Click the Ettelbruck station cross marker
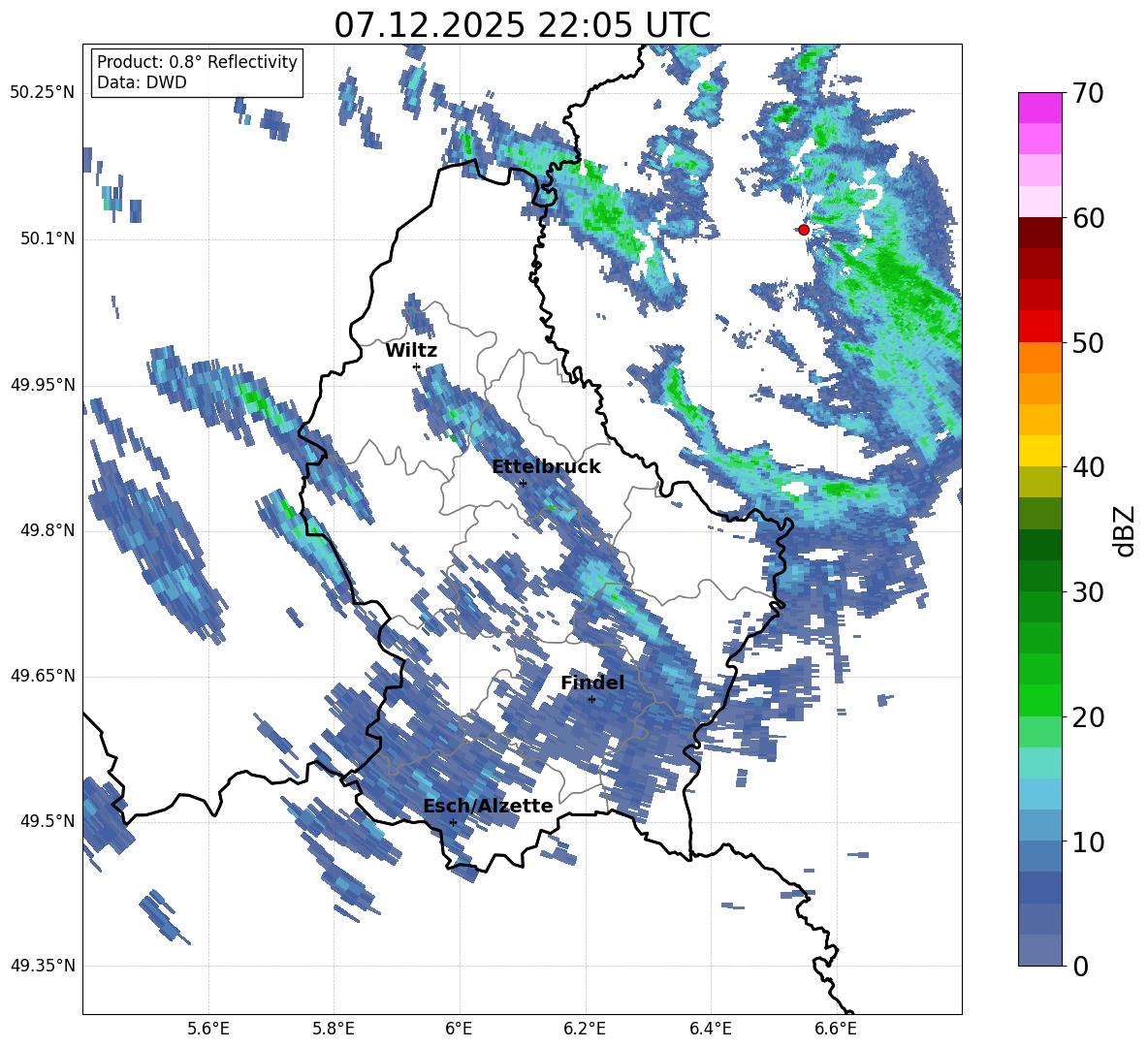The height and width of the screenshot is (1048, 1148). 523,483
